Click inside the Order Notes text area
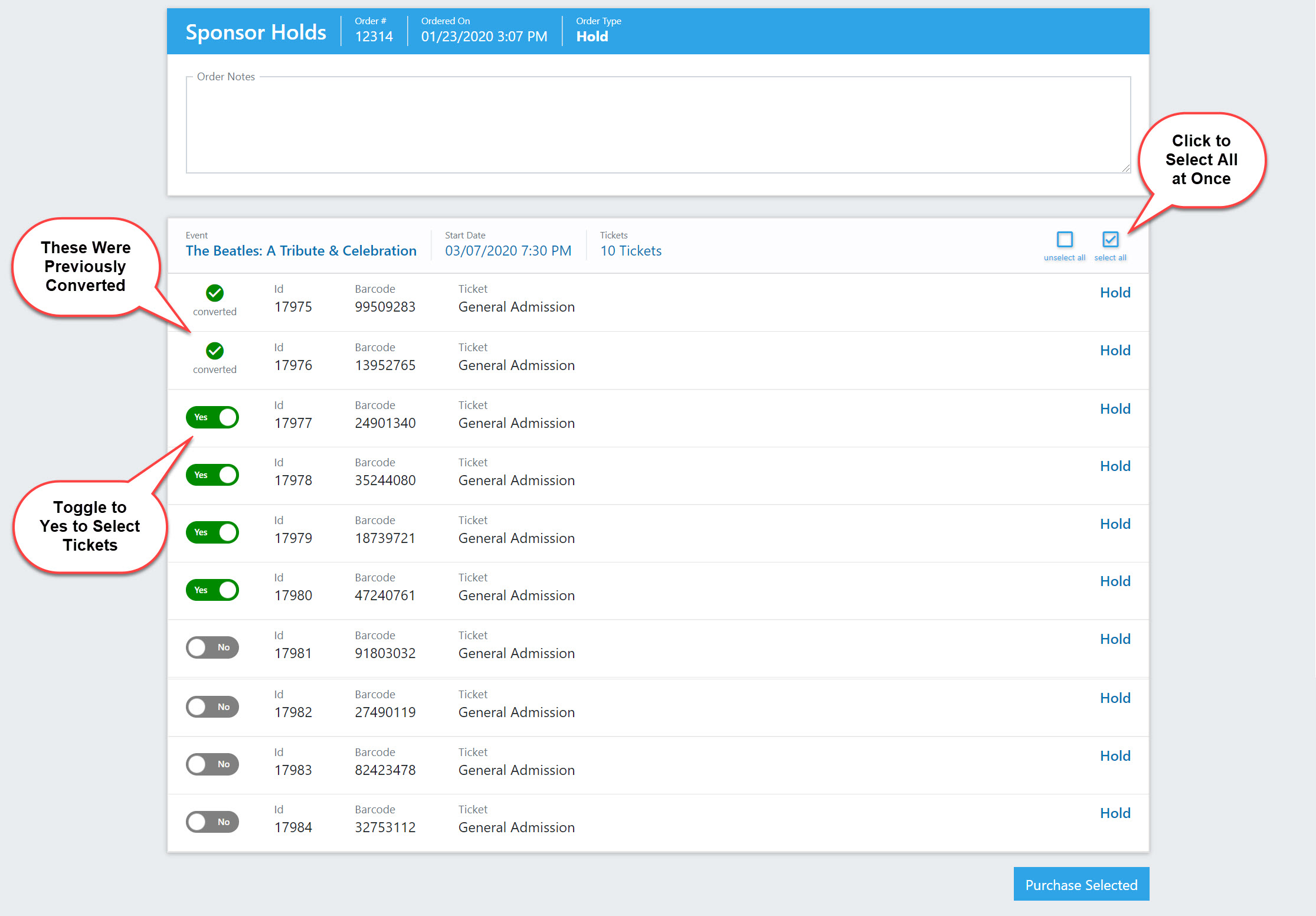Viewport: 1316px width, 916px height. 658,125
